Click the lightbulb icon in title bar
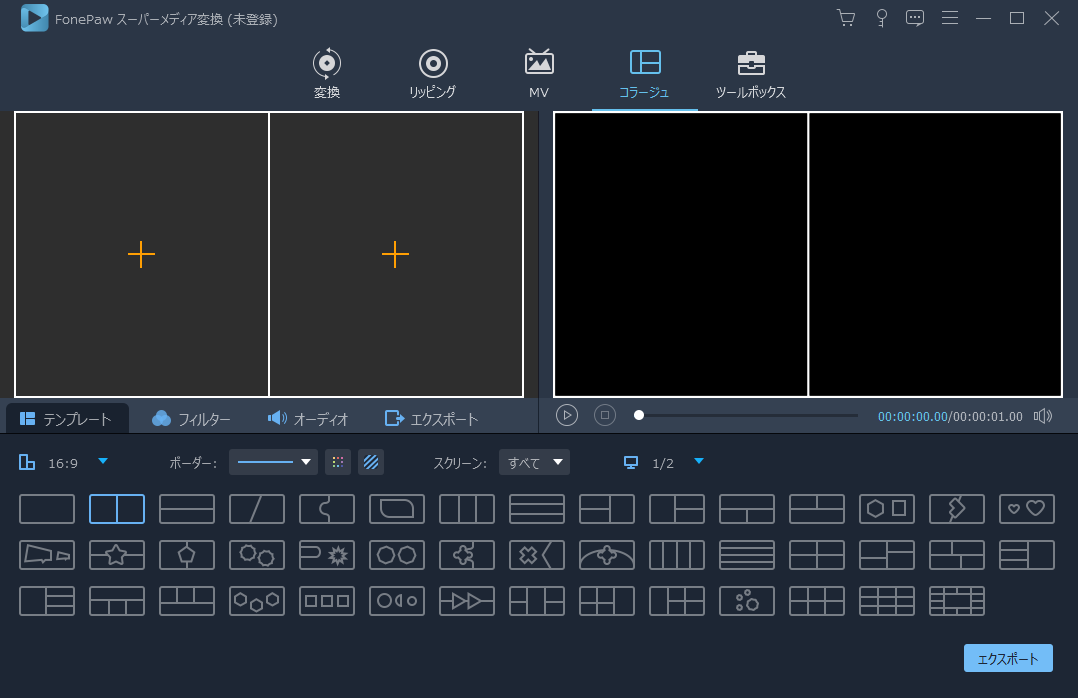The width and height of the screenshot is (1078, 698). [x=881, y=17]
